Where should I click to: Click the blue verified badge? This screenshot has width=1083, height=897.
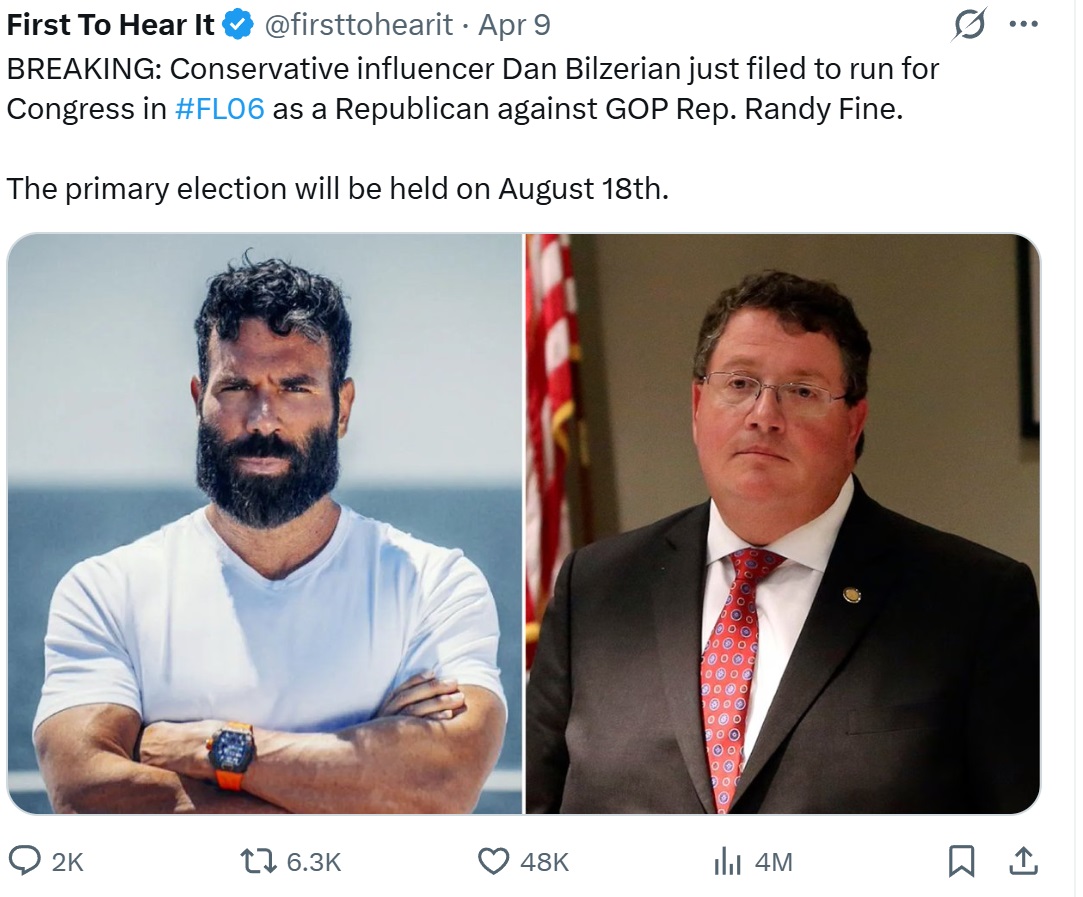pos(238,26)
